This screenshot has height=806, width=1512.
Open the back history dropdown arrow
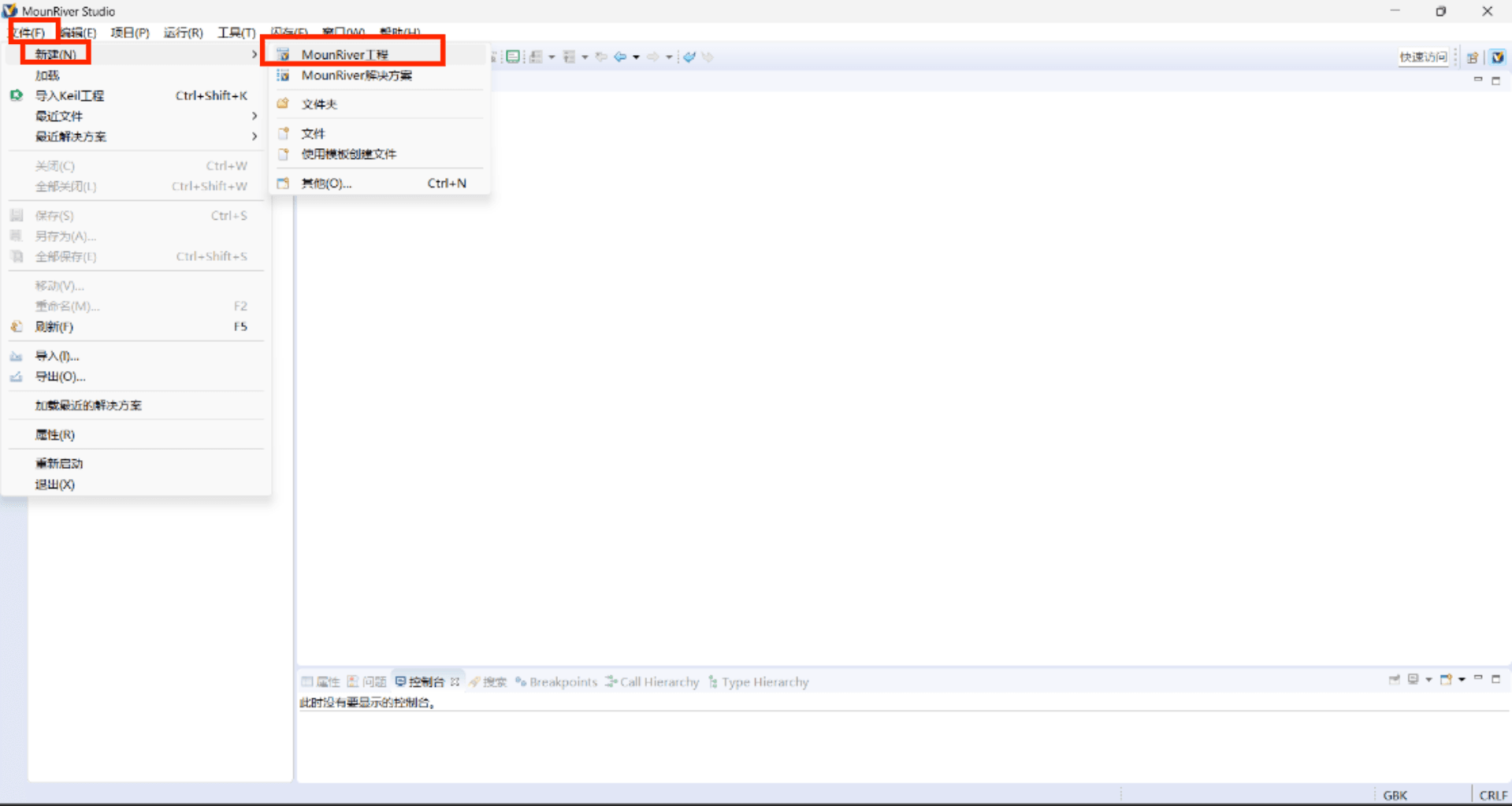[636, 57]
